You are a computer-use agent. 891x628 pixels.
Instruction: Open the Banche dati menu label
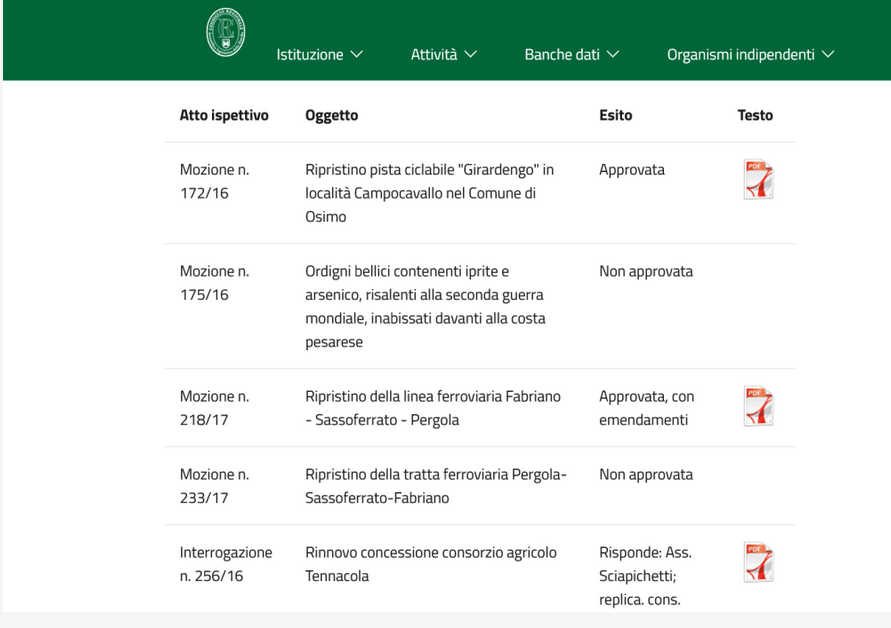[562, 54]
